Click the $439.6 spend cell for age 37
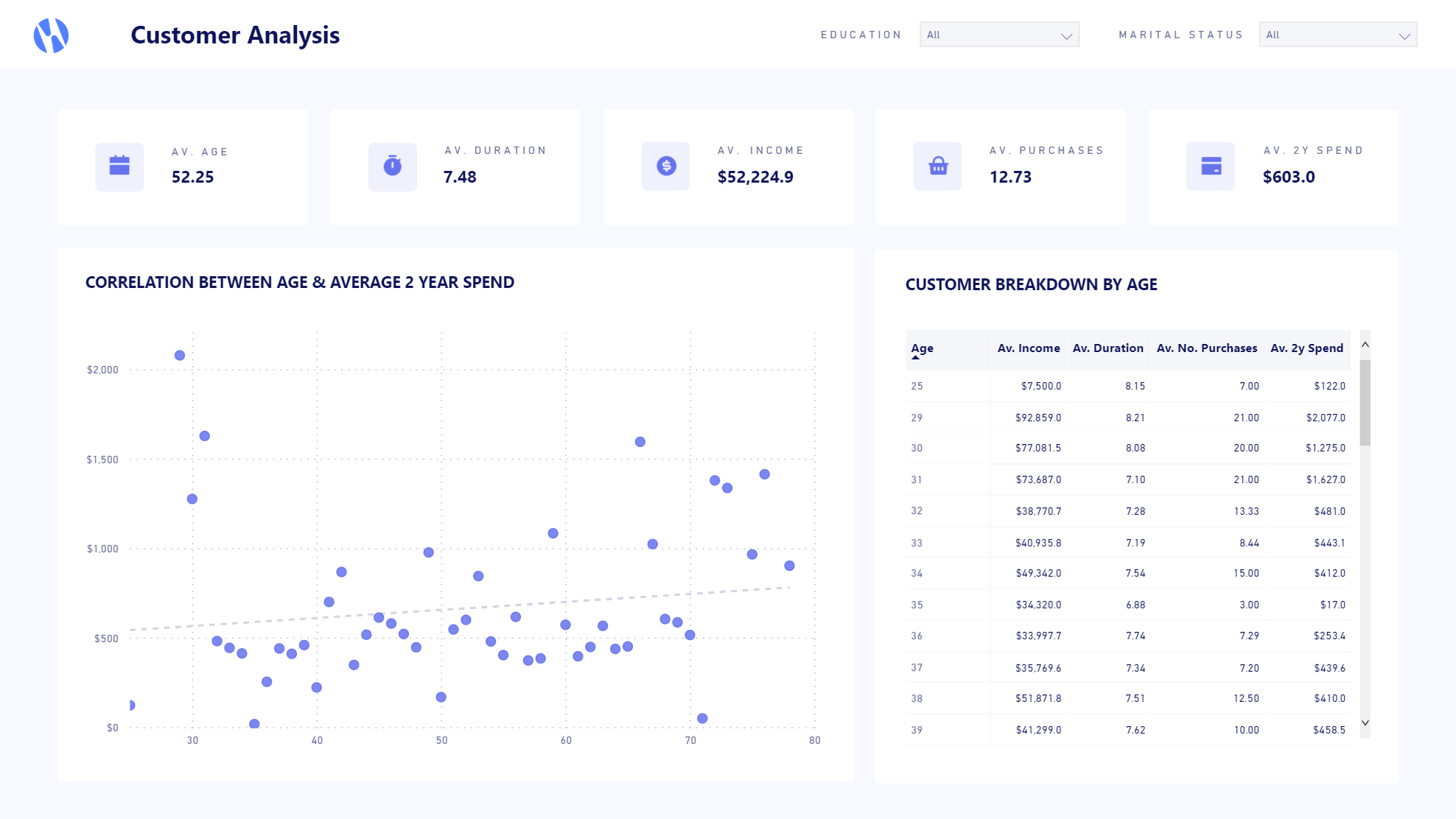Viewport: 1456px width, 819px height. point(1329,668)
